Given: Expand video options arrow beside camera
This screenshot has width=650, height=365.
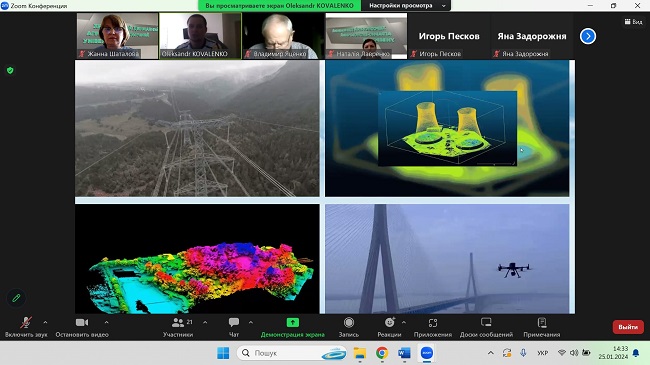Looking at the screenshot, I should tap(107, 322).
